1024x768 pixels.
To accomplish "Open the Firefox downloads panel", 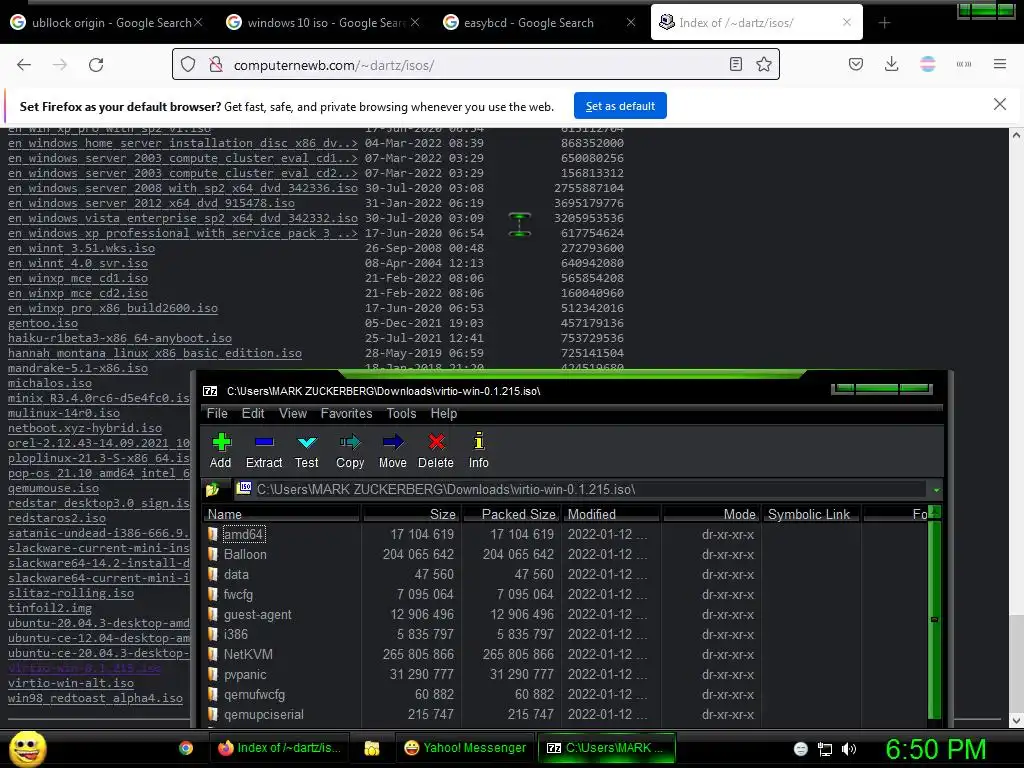I will [x=891, y=64].
